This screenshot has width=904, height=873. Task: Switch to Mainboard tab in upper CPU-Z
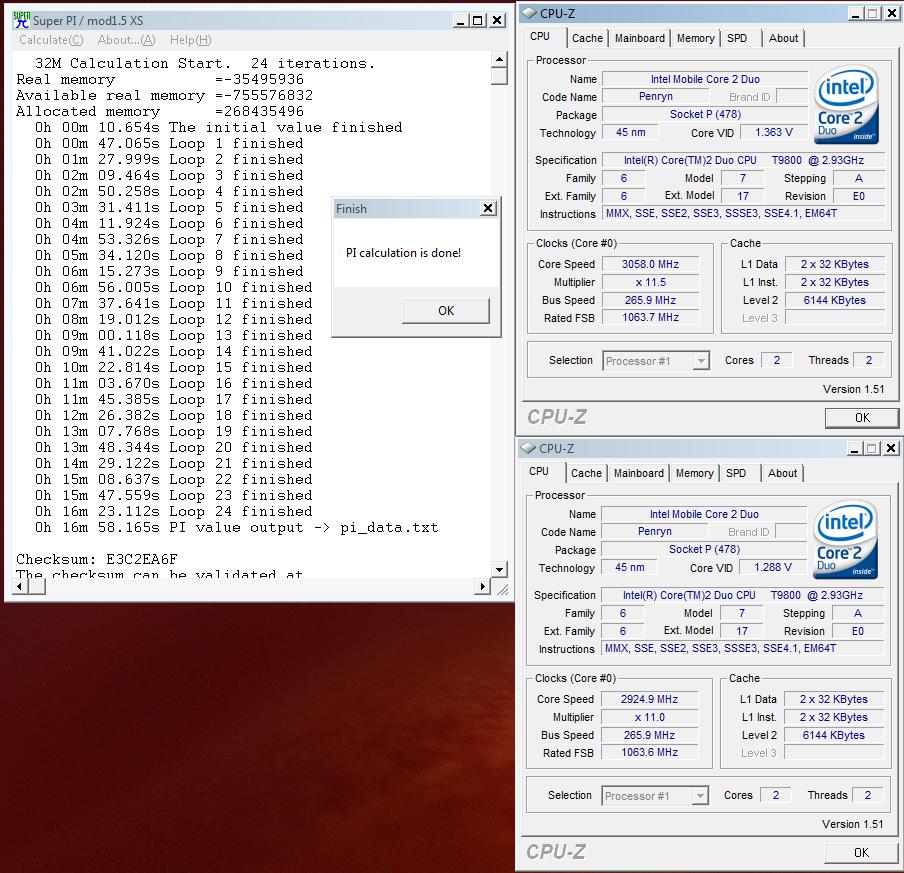[639, 38]
